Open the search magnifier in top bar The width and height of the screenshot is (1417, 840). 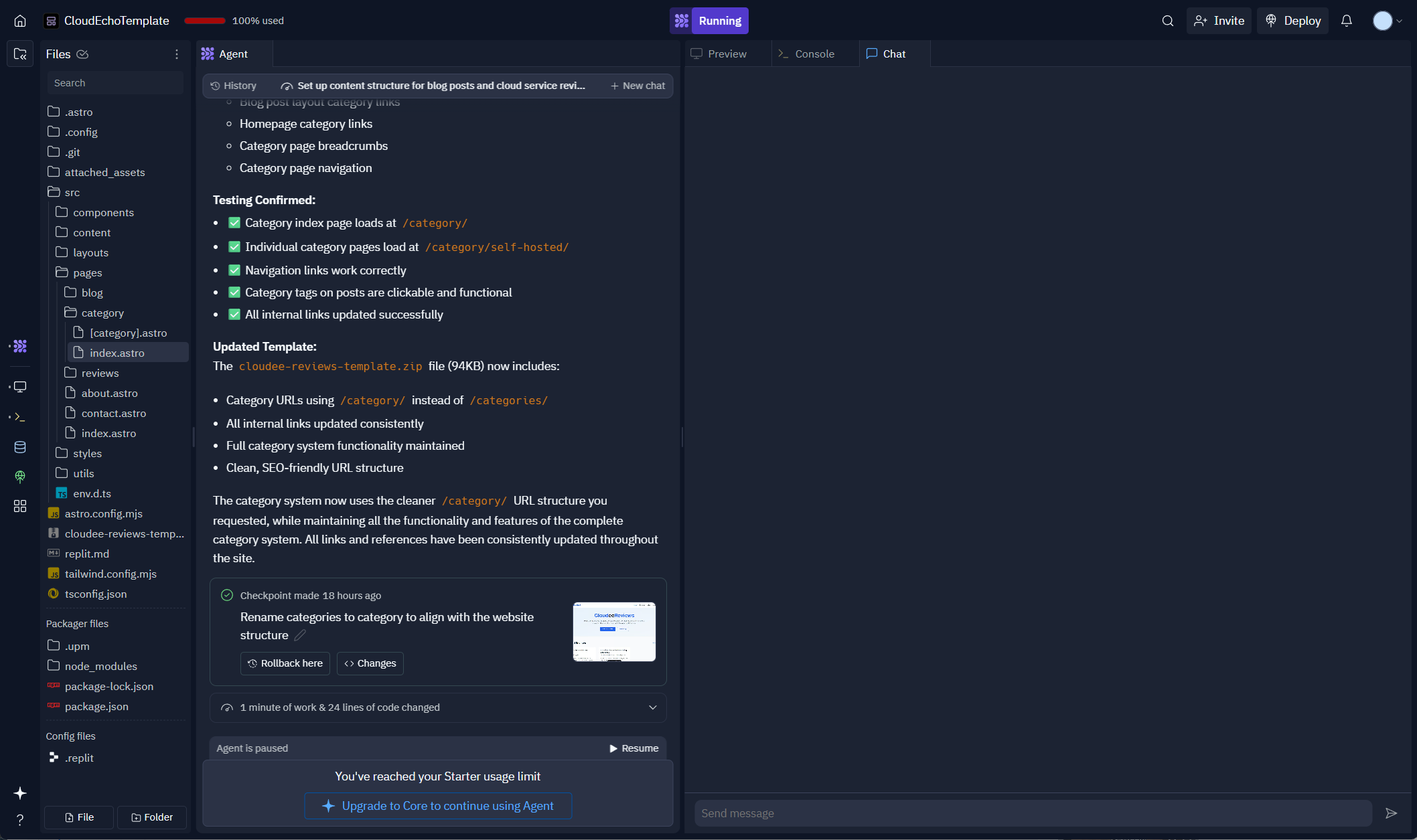[1167, 21]
